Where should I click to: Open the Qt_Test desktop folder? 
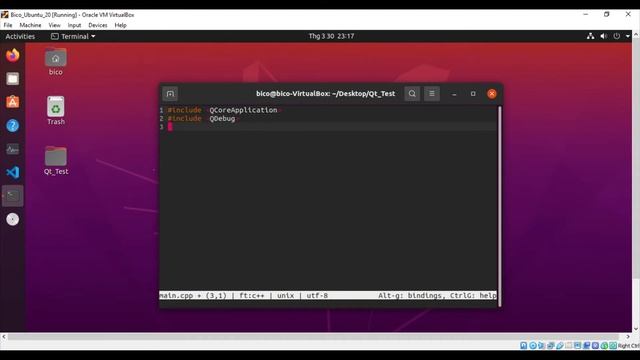point(56,160)
